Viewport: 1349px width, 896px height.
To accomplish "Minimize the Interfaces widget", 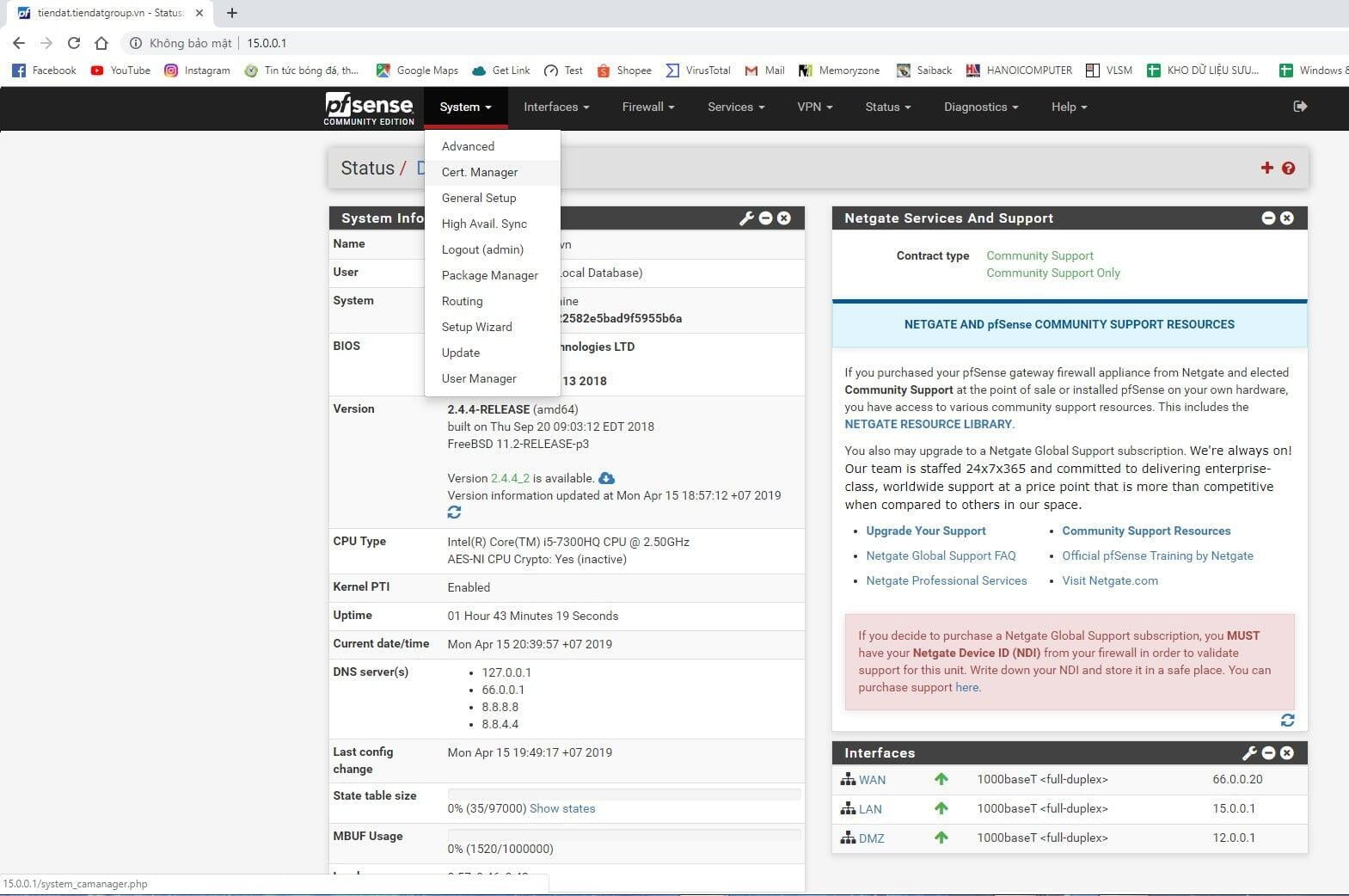I will point(1268,753).
